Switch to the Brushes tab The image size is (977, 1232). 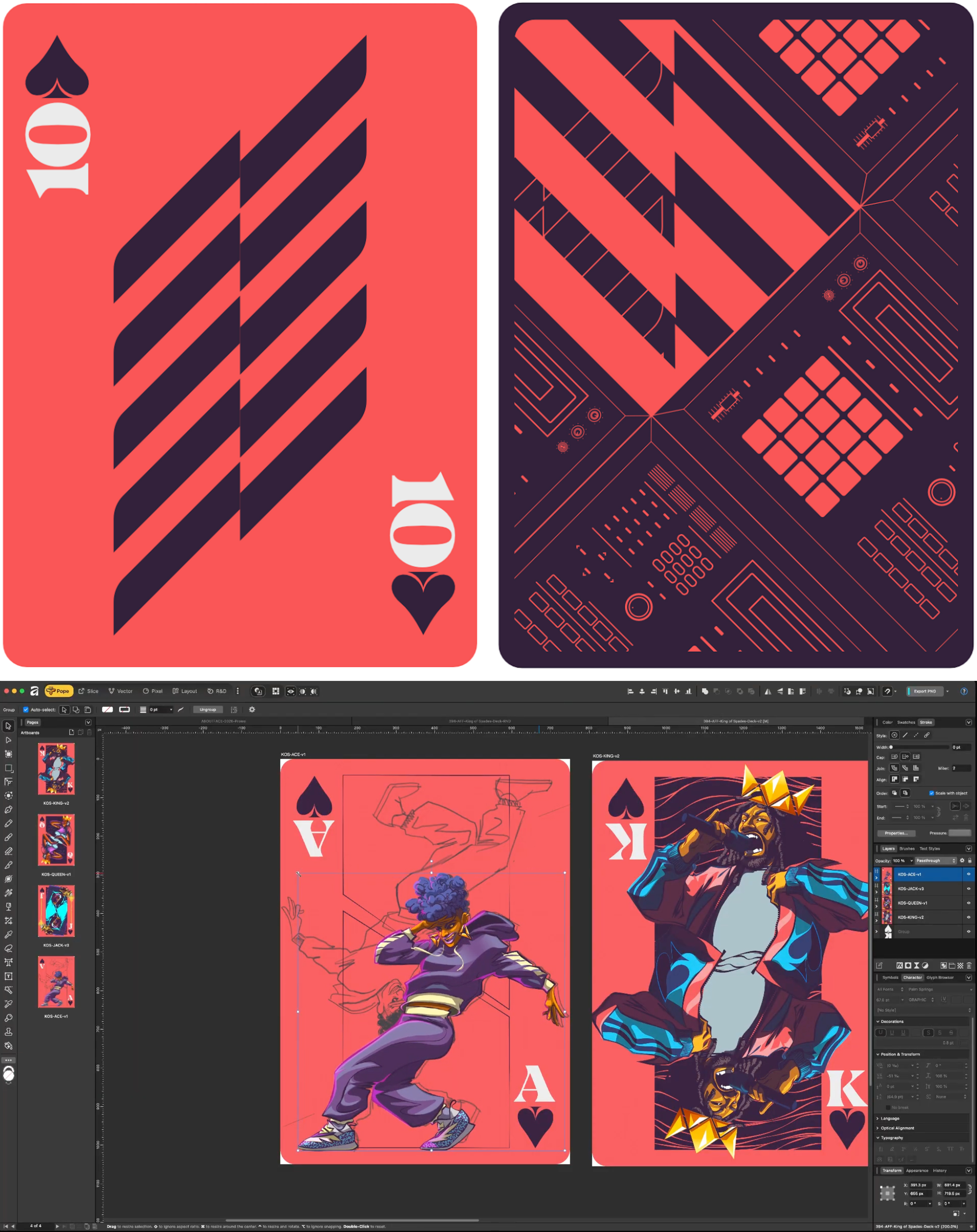point(907,849)
